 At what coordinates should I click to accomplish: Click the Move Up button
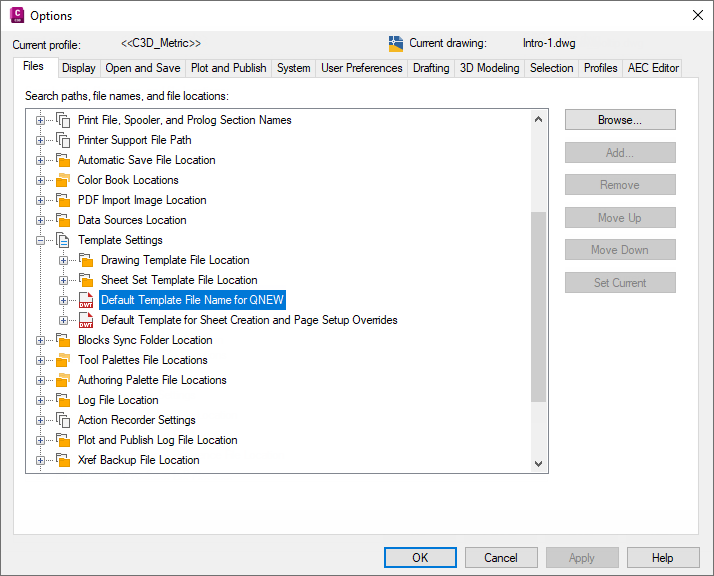pos(620,218)
